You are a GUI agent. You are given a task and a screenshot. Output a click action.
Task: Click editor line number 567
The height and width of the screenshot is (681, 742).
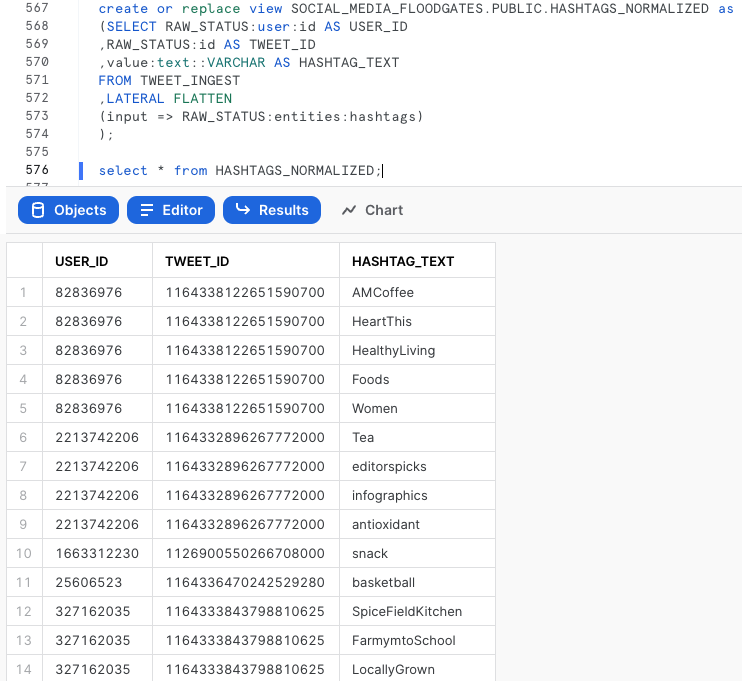pyautogui.click(x=37, y=8)
